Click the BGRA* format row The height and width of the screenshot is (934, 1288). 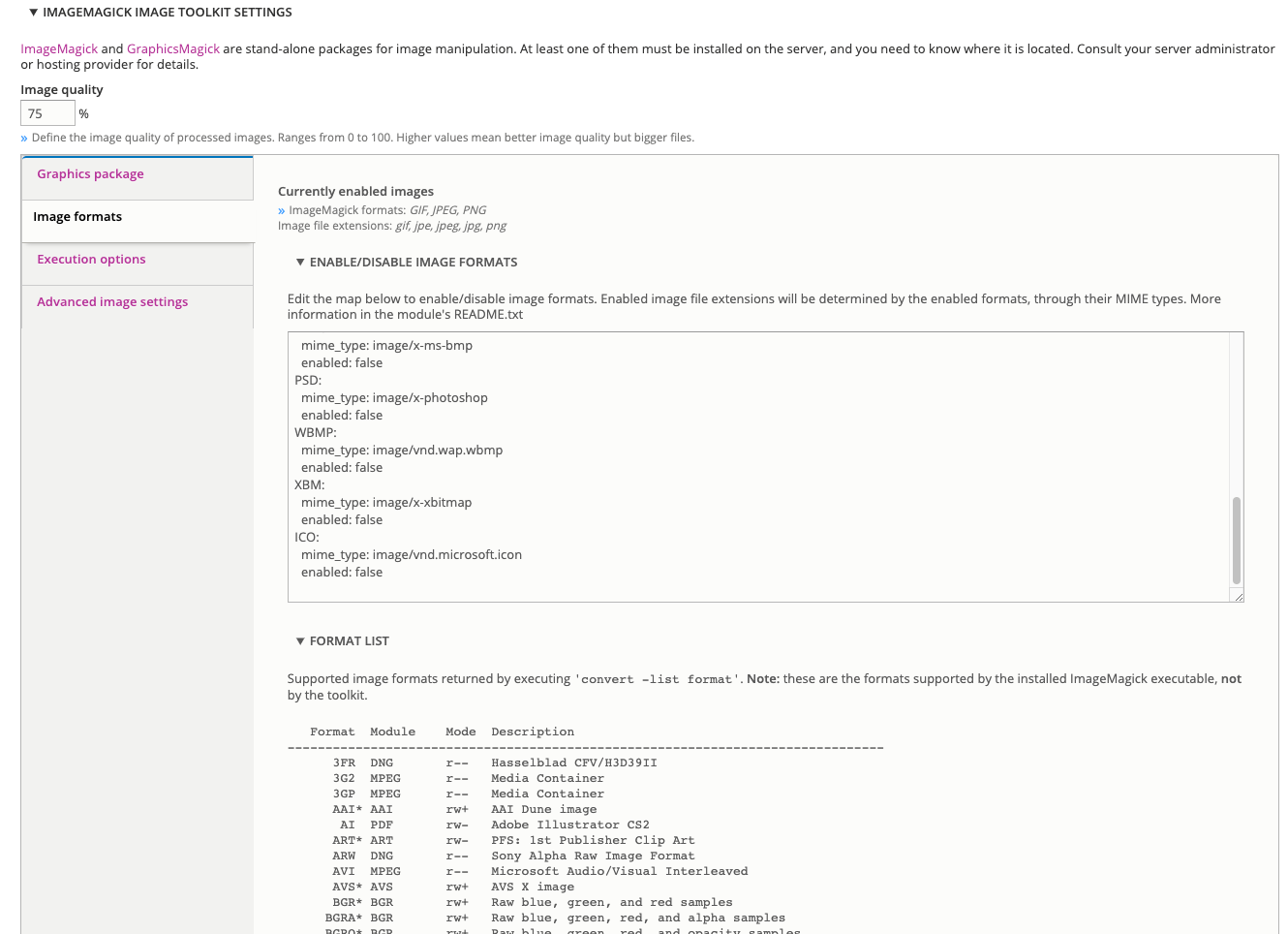(555, 918)
